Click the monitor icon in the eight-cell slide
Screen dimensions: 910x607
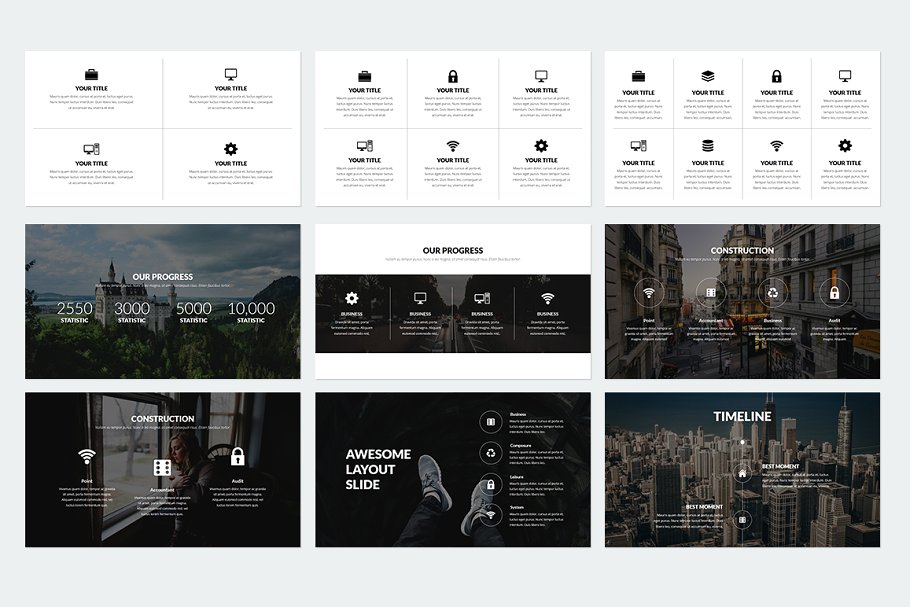pos(844,76)
